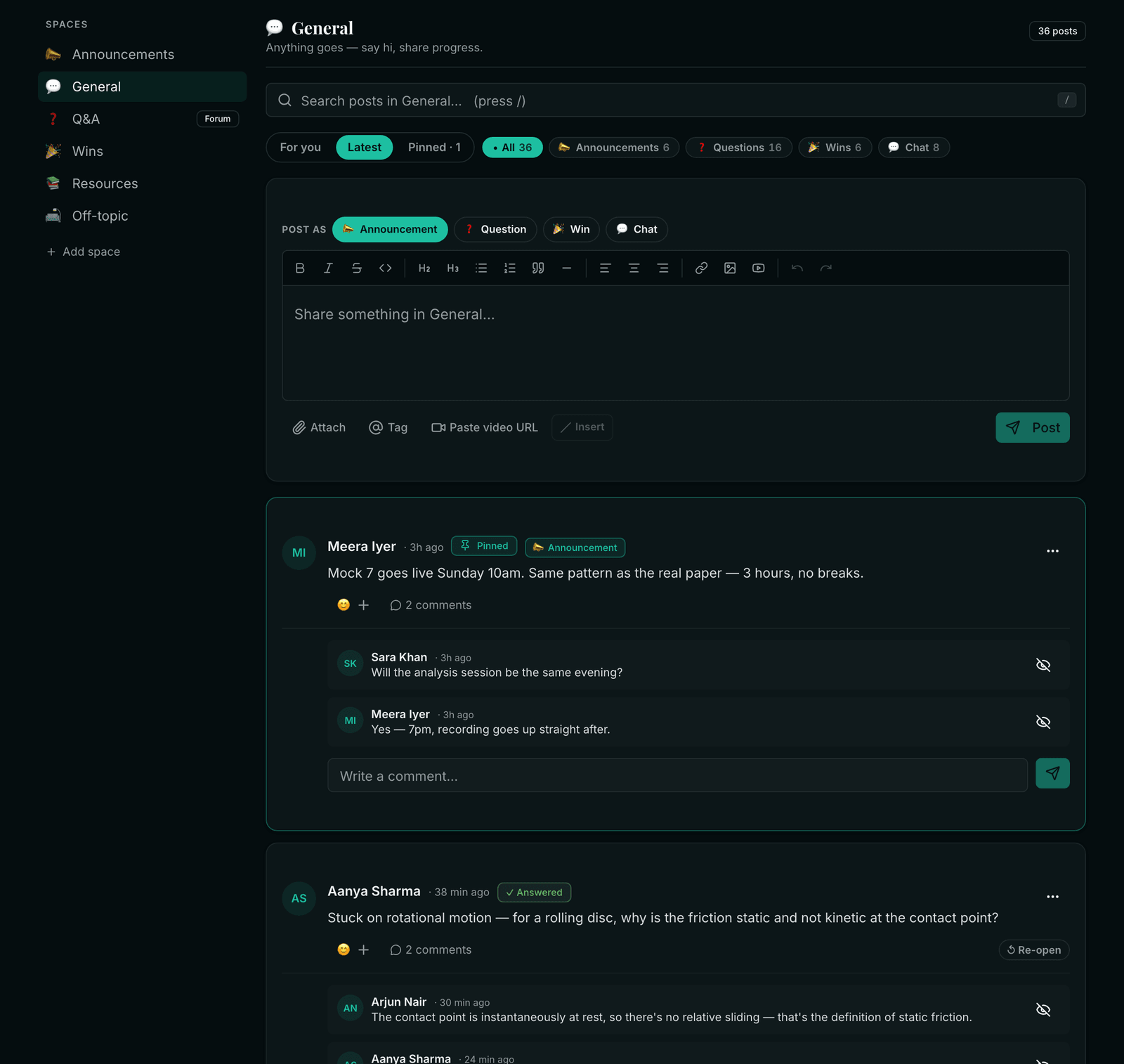Click Attach below the editor
The image size is (1124, 1064).
(319, 427)
